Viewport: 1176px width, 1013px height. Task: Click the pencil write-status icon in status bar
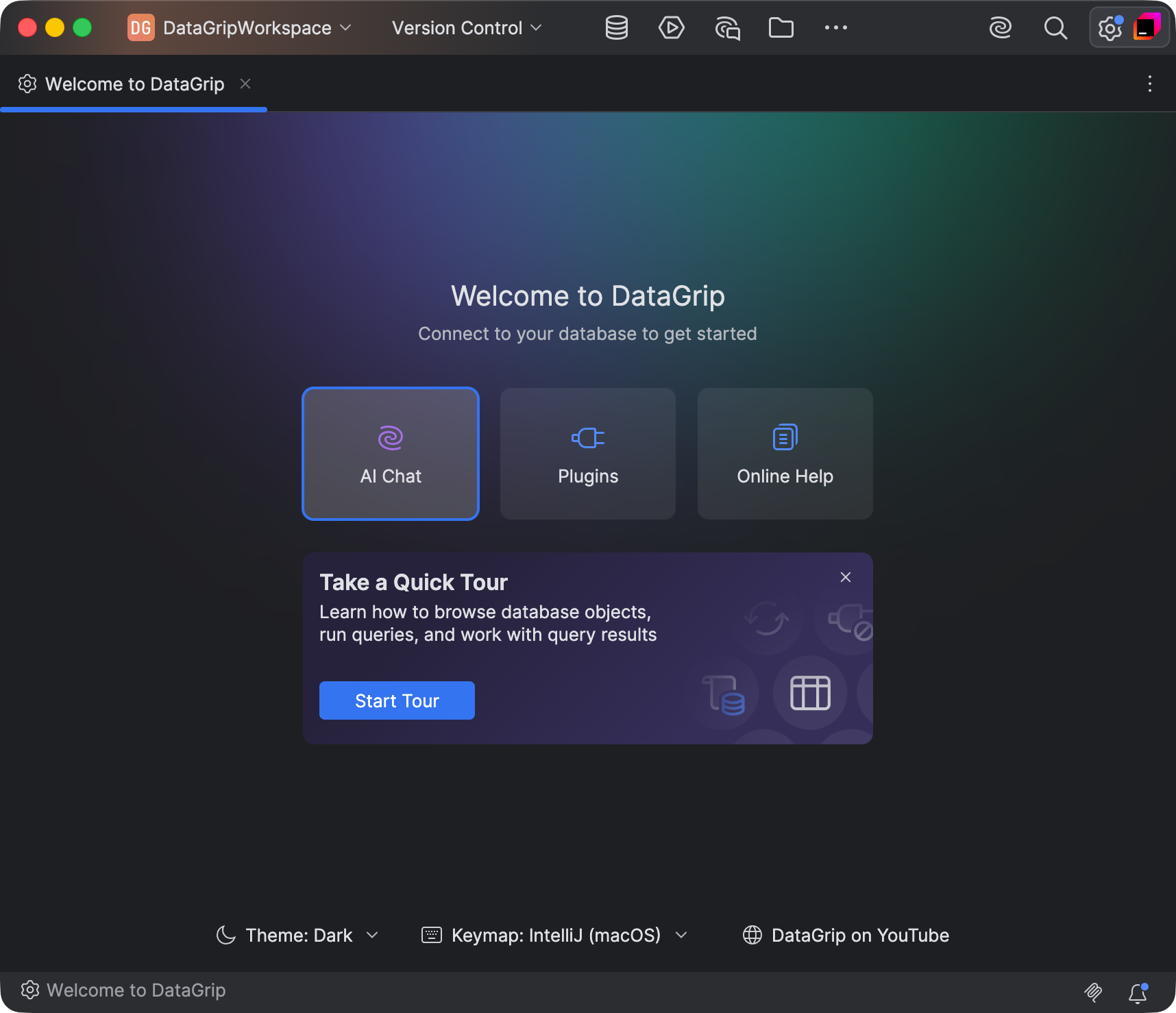[1094, 992]
